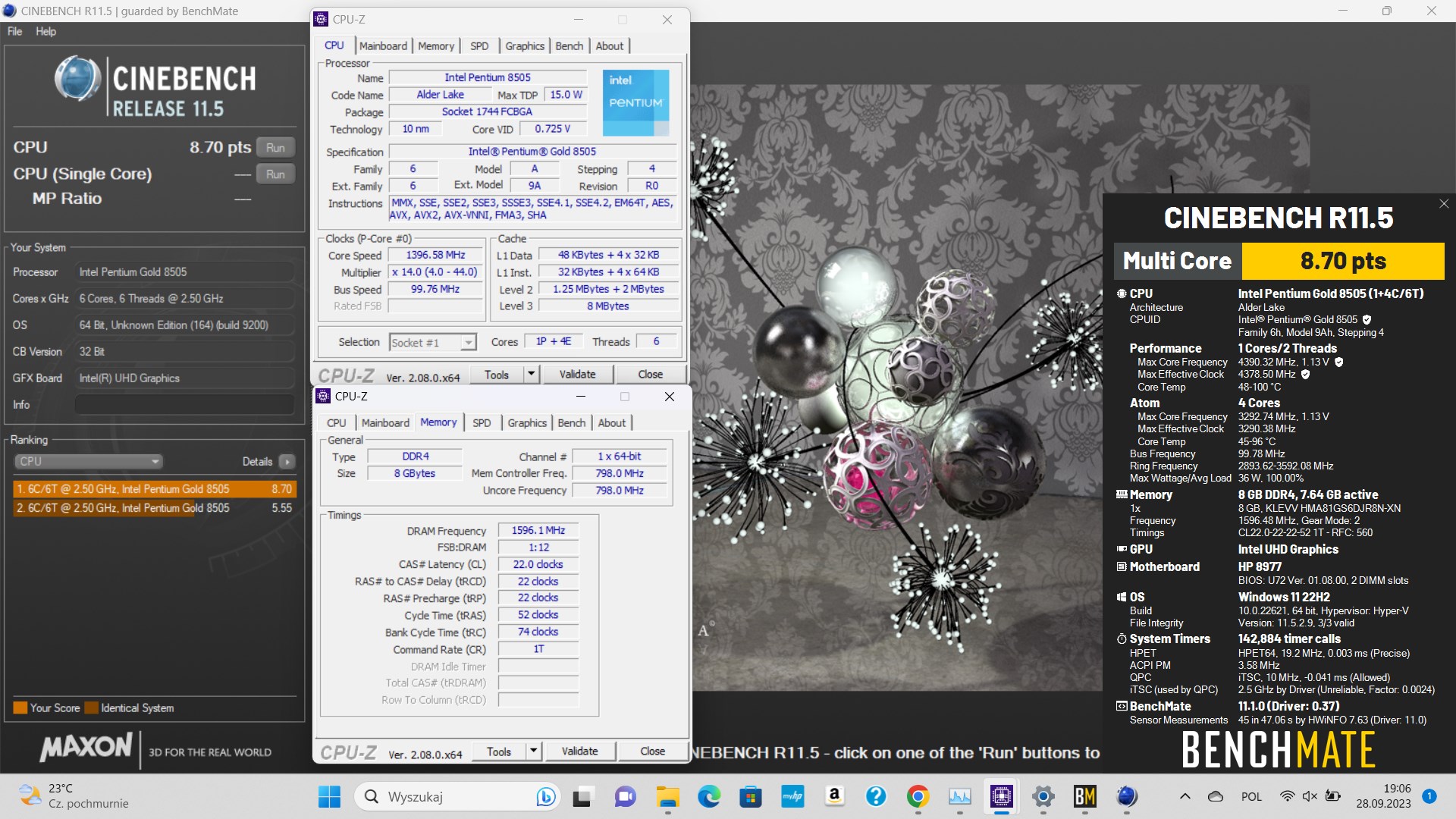1456x819 pixels.
Task: Open Microsoft Edge browser
Action: click(709, 796)
